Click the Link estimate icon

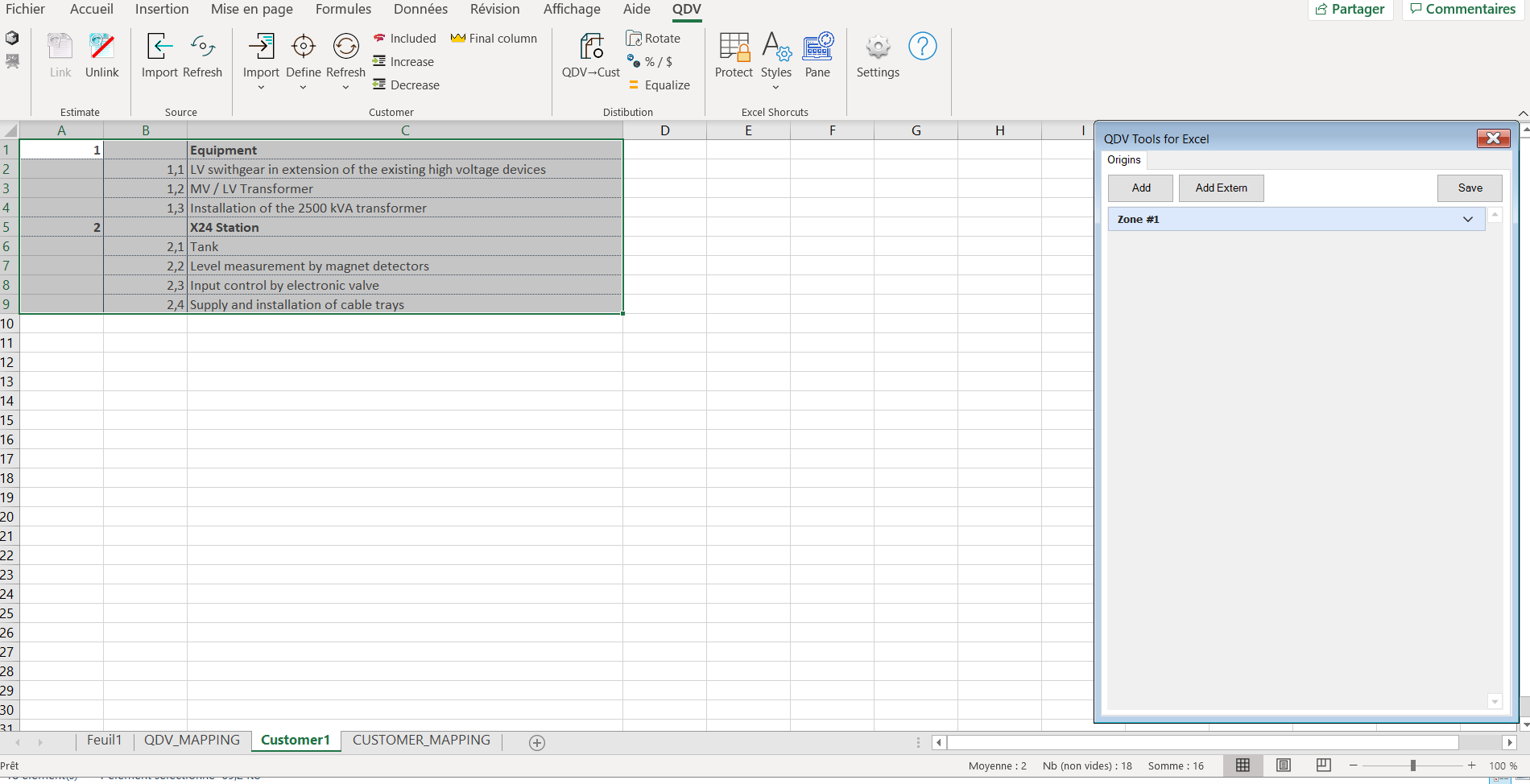click(x=60, y=47)
